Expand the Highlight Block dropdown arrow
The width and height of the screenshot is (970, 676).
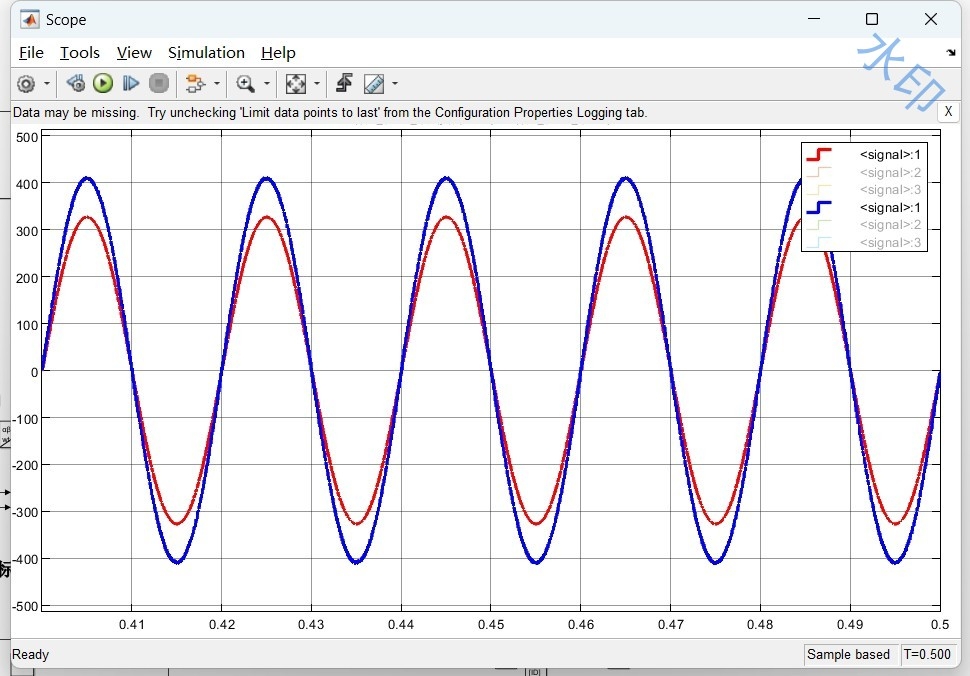[217, 83]
